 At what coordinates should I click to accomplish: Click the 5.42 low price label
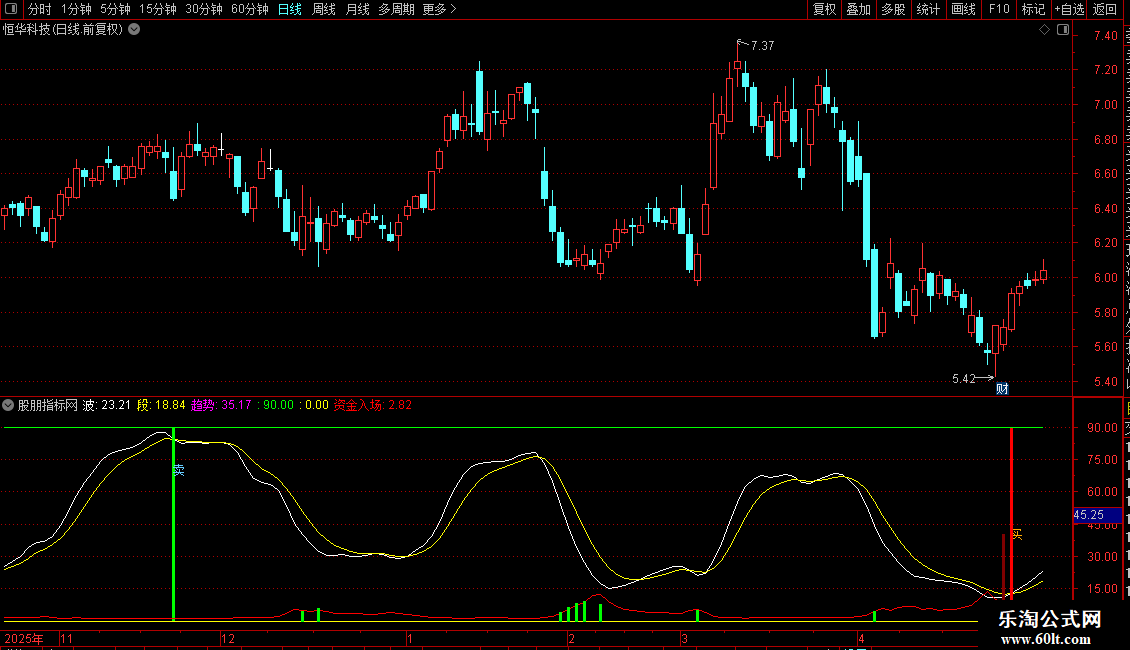pos(964,378)
